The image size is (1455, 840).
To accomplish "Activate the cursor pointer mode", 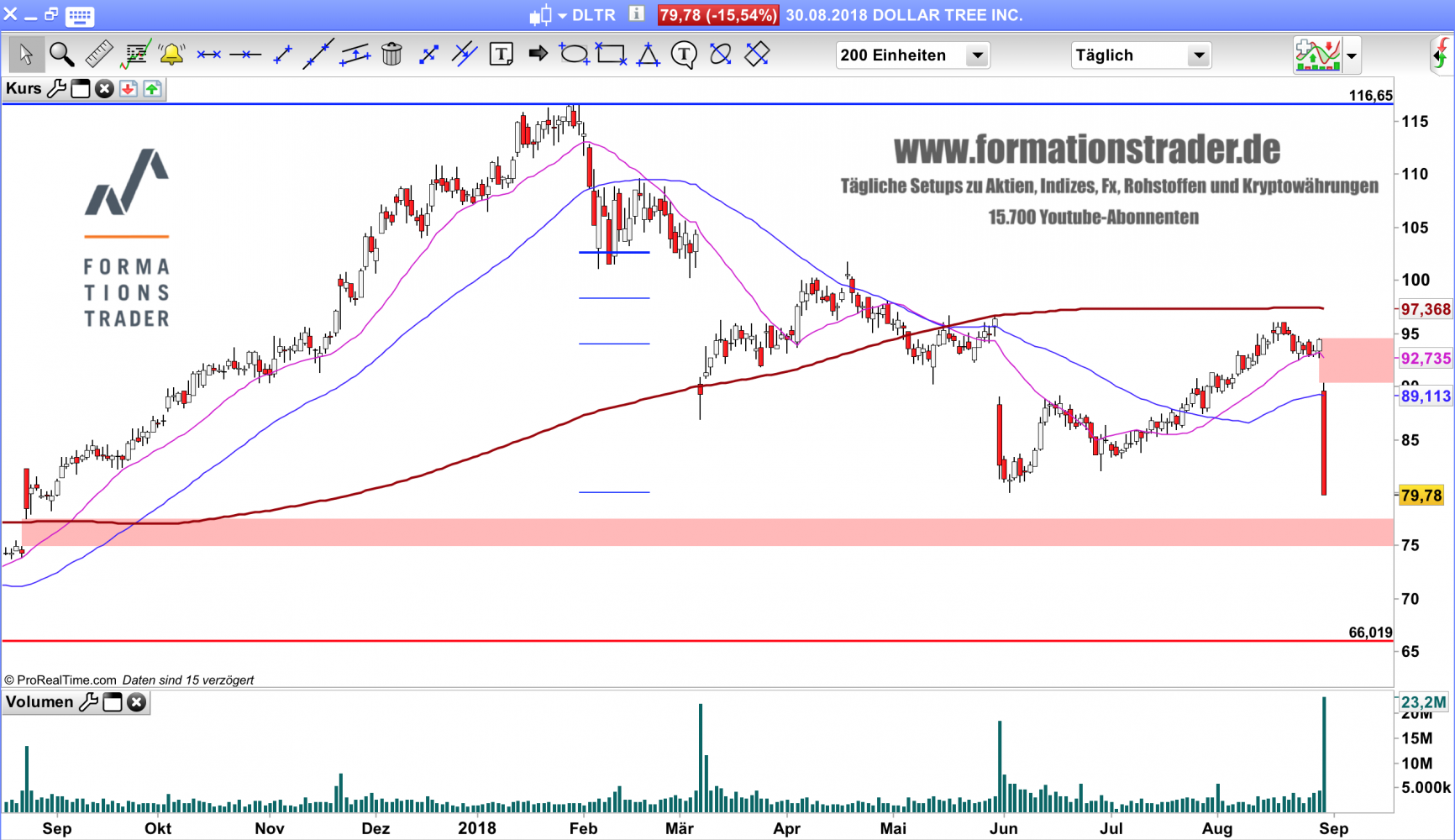I will (x=26, y=55).
